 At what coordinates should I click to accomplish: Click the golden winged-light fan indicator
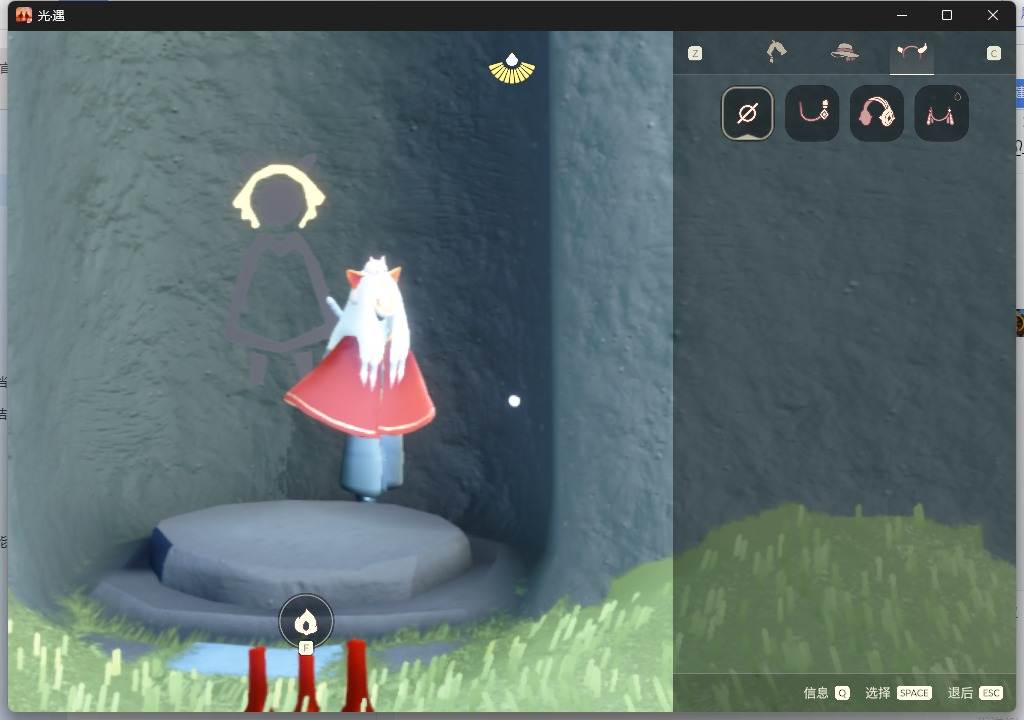pyautogui.click(x=512, y=69)
